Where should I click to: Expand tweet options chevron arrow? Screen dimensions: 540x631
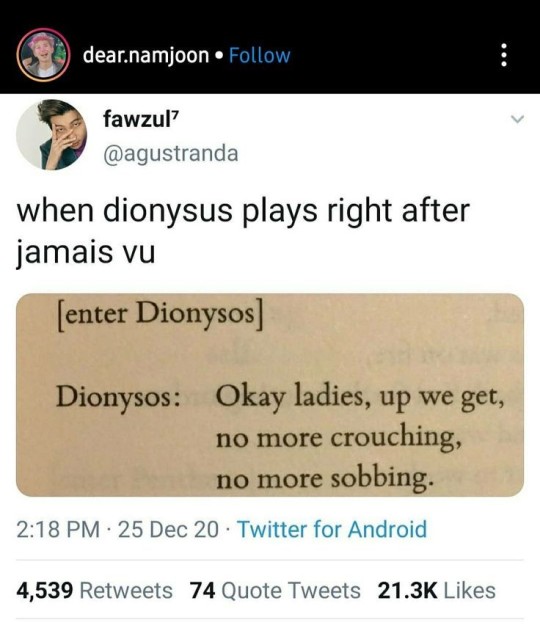pyautogui.click(x=517, y=119)
